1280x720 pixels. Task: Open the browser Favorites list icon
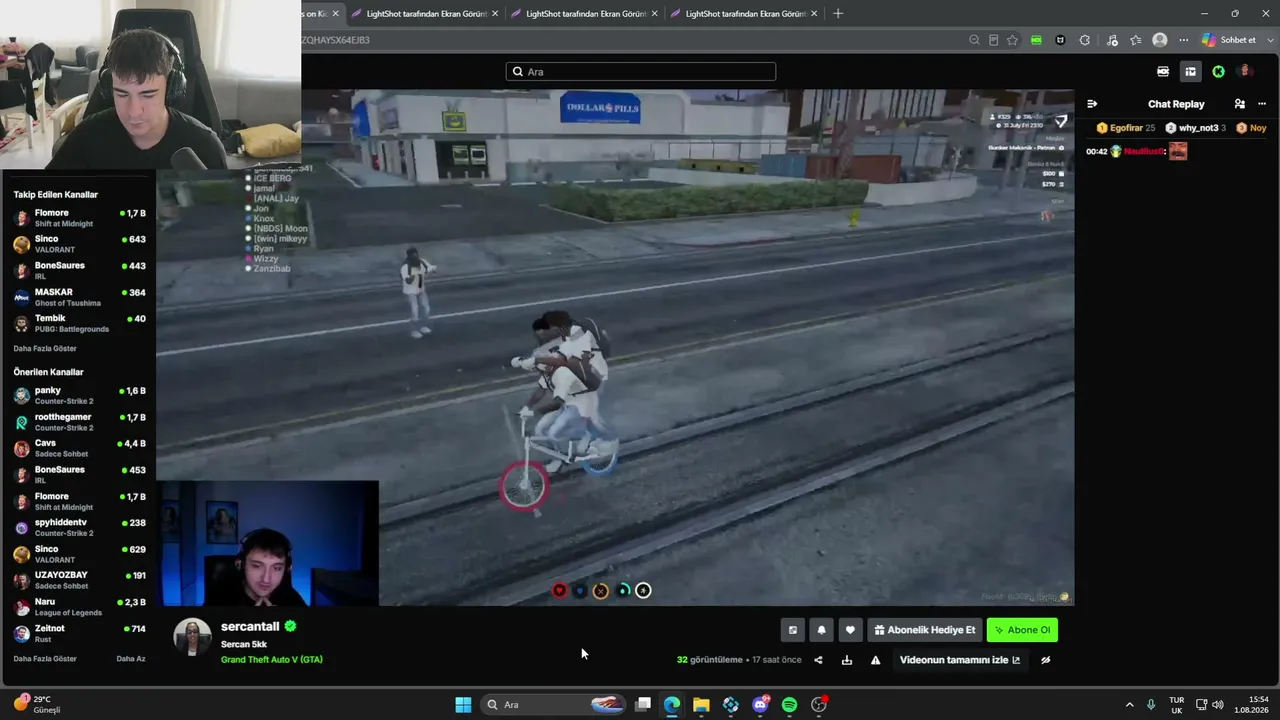pyautogui.click(x=1136, y=40)
